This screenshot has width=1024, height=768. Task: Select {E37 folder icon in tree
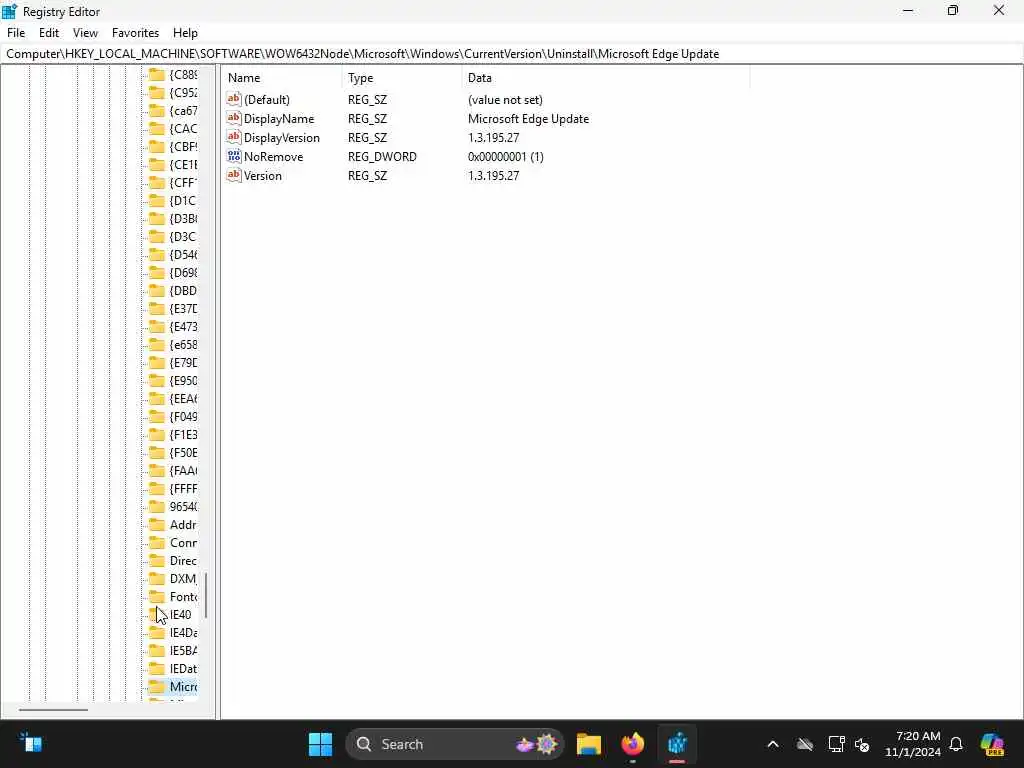tap(157, 309)
